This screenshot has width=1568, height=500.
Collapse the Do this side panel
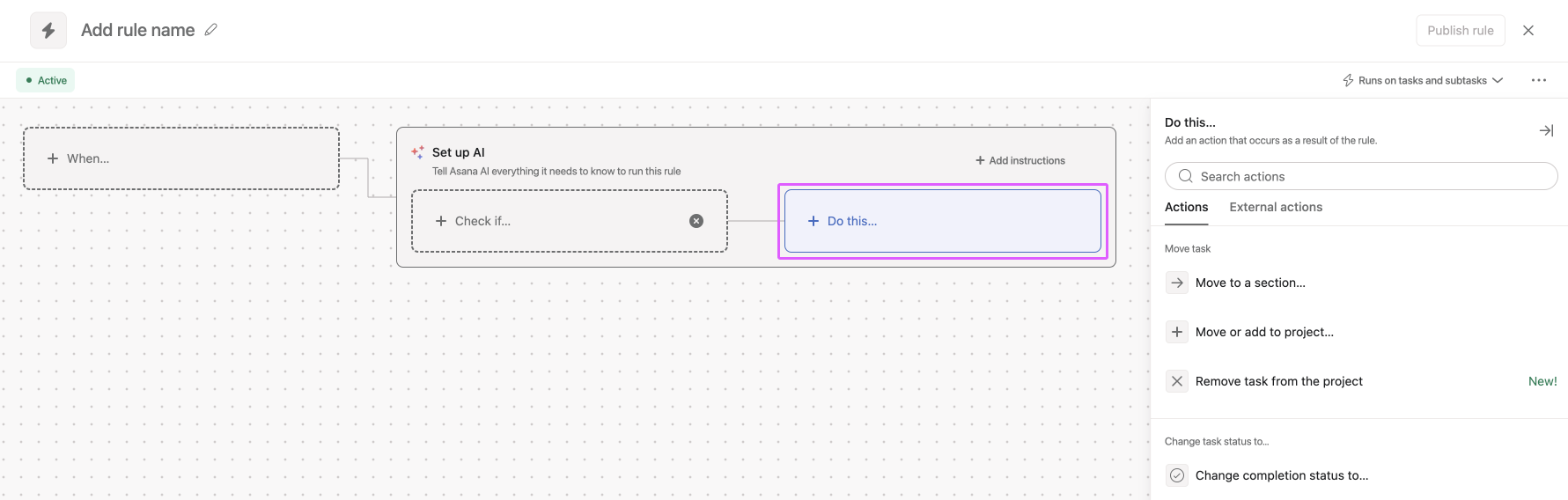pos(1546,130)
